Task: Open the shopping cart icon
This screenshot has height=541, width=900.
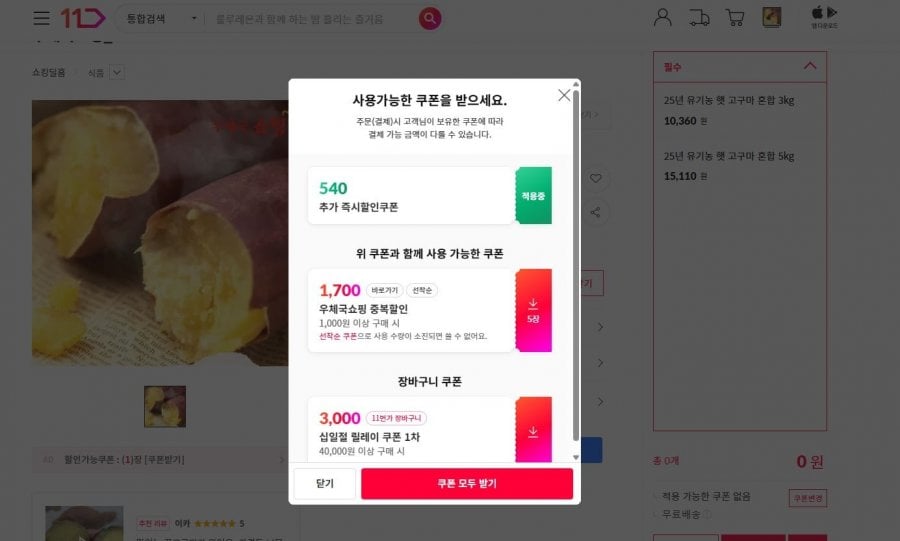Action: (735, 18)
